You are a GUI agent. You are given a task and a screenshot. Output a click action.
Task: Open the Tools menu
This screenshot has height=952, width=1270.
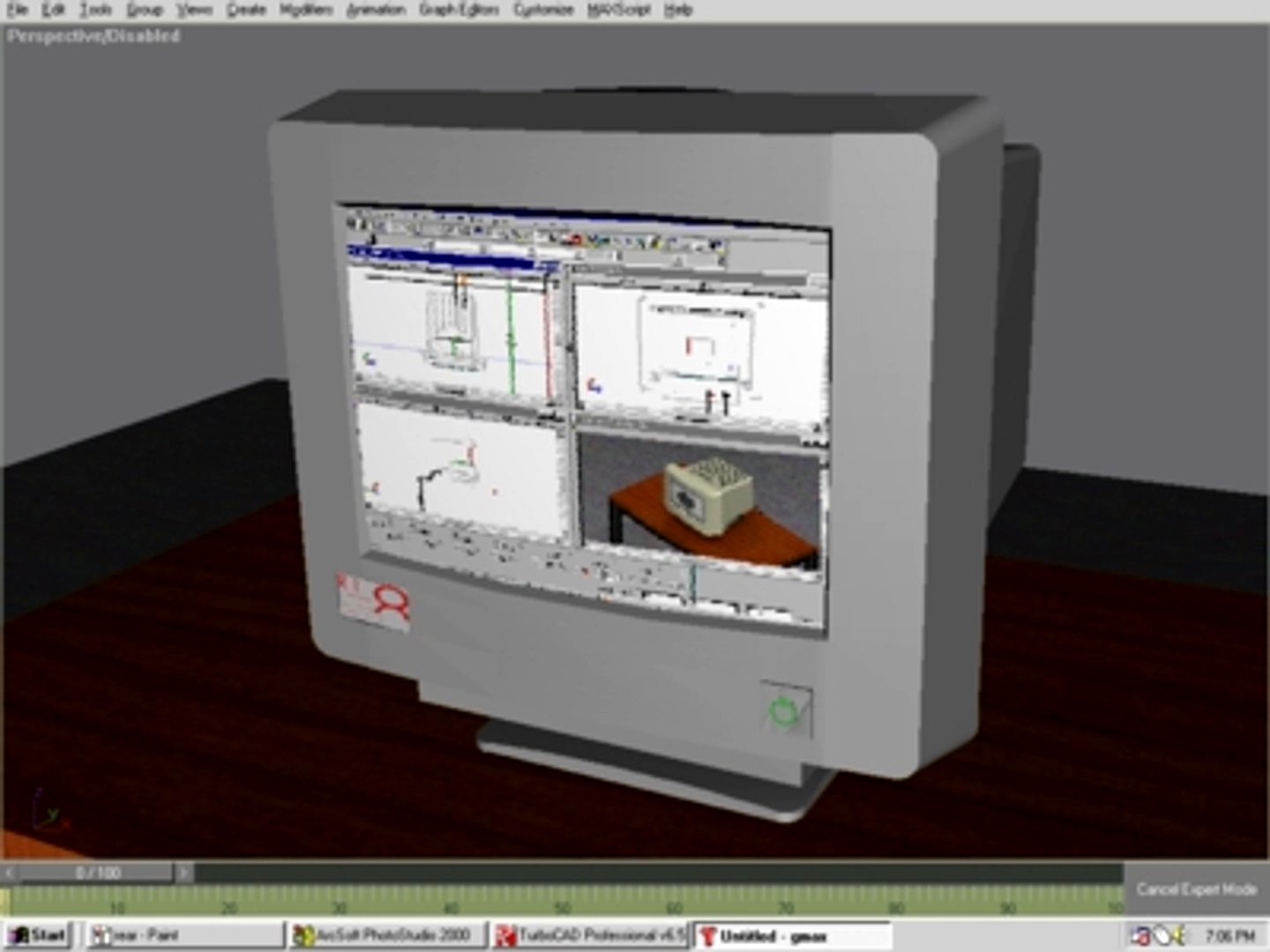point(96,10)
